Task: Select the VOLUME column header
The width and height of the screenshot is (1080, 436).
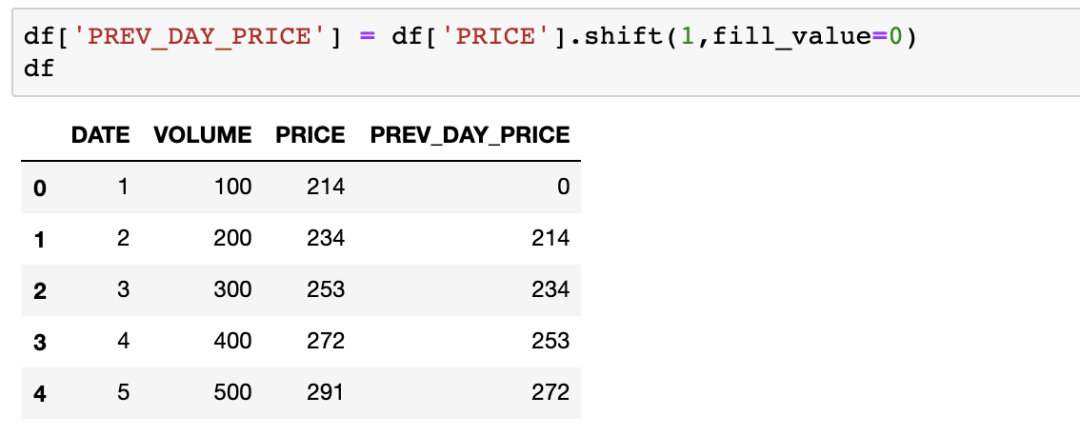Action: 202,135
